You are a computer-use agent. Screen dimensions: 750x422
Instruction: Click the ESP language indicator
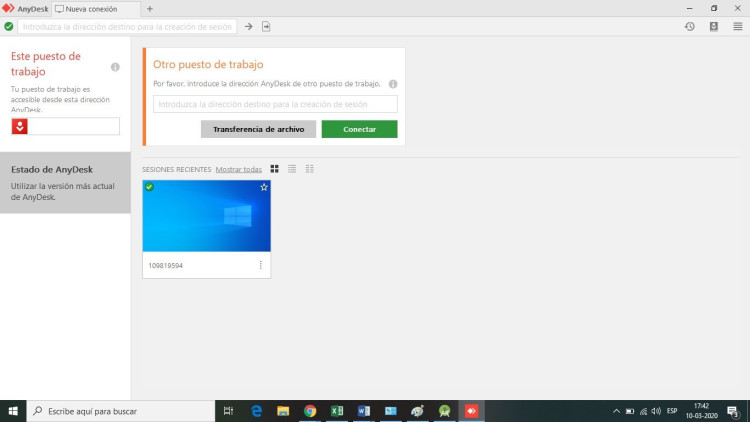click(x=672, y=411)
